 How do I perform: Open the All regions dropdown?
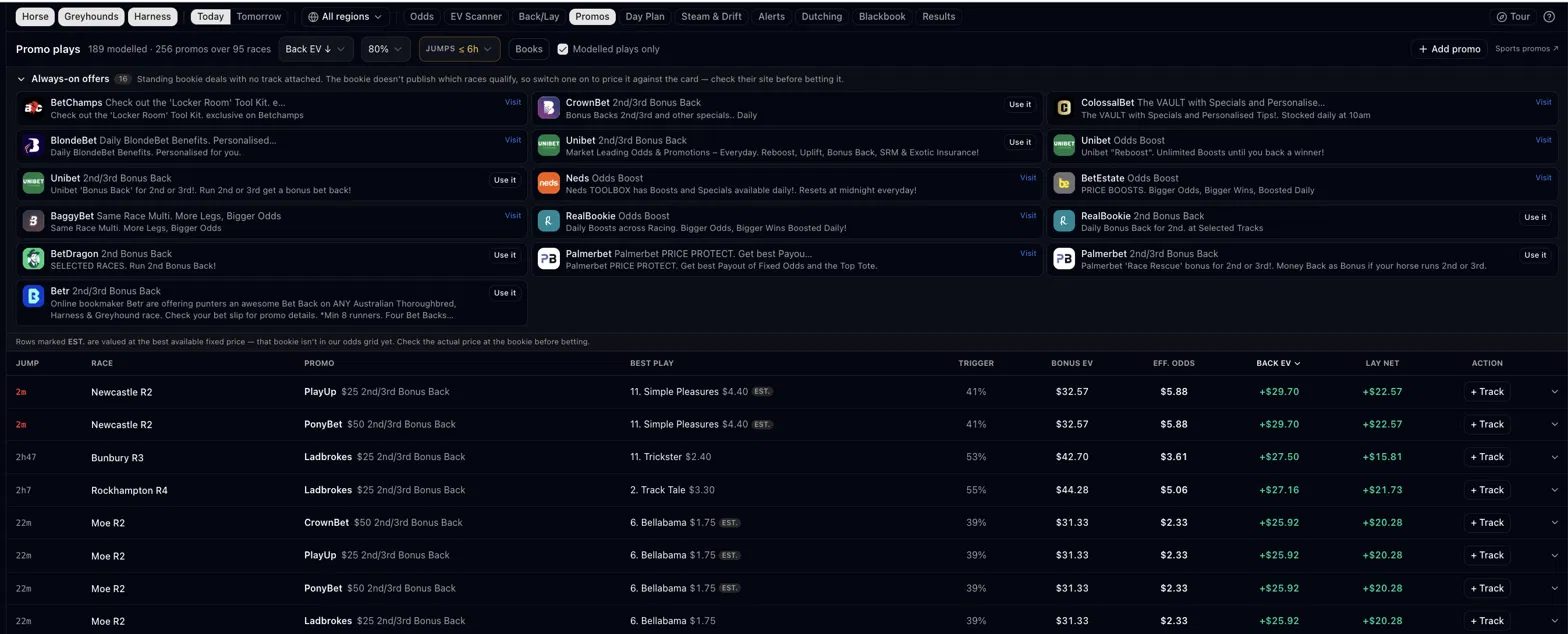coord(345,17)
